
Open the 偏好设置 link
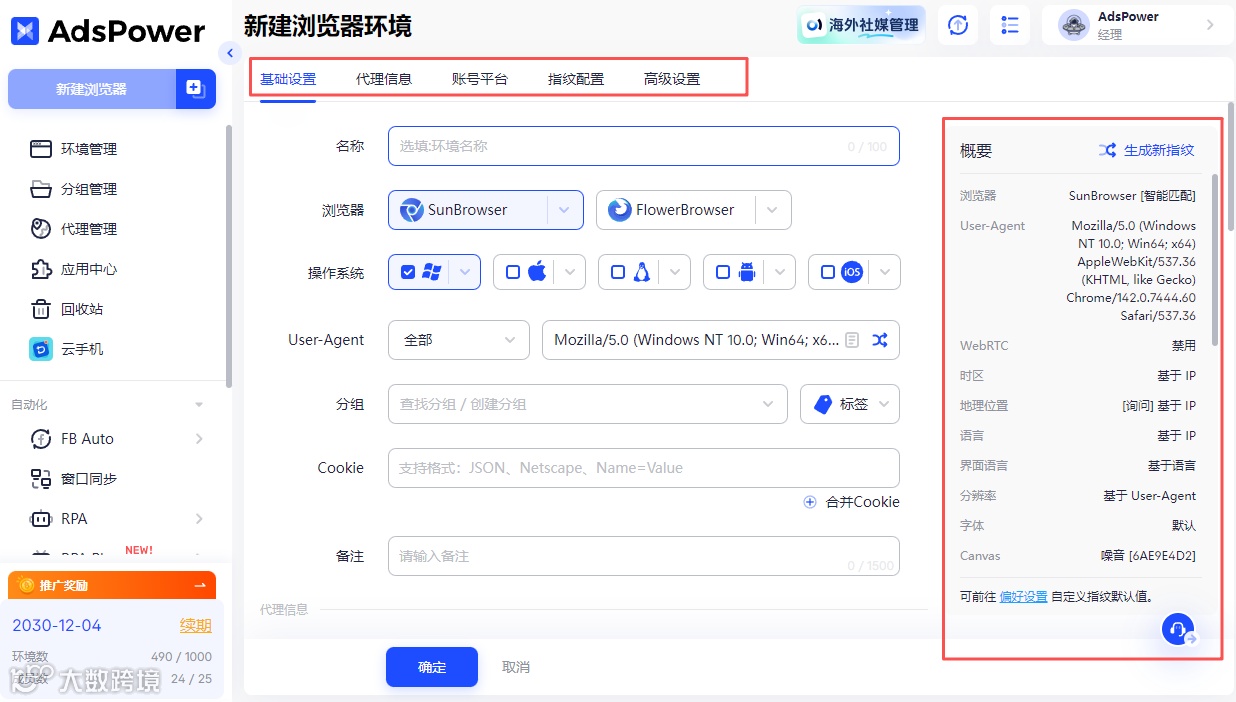coord(1024,596)
